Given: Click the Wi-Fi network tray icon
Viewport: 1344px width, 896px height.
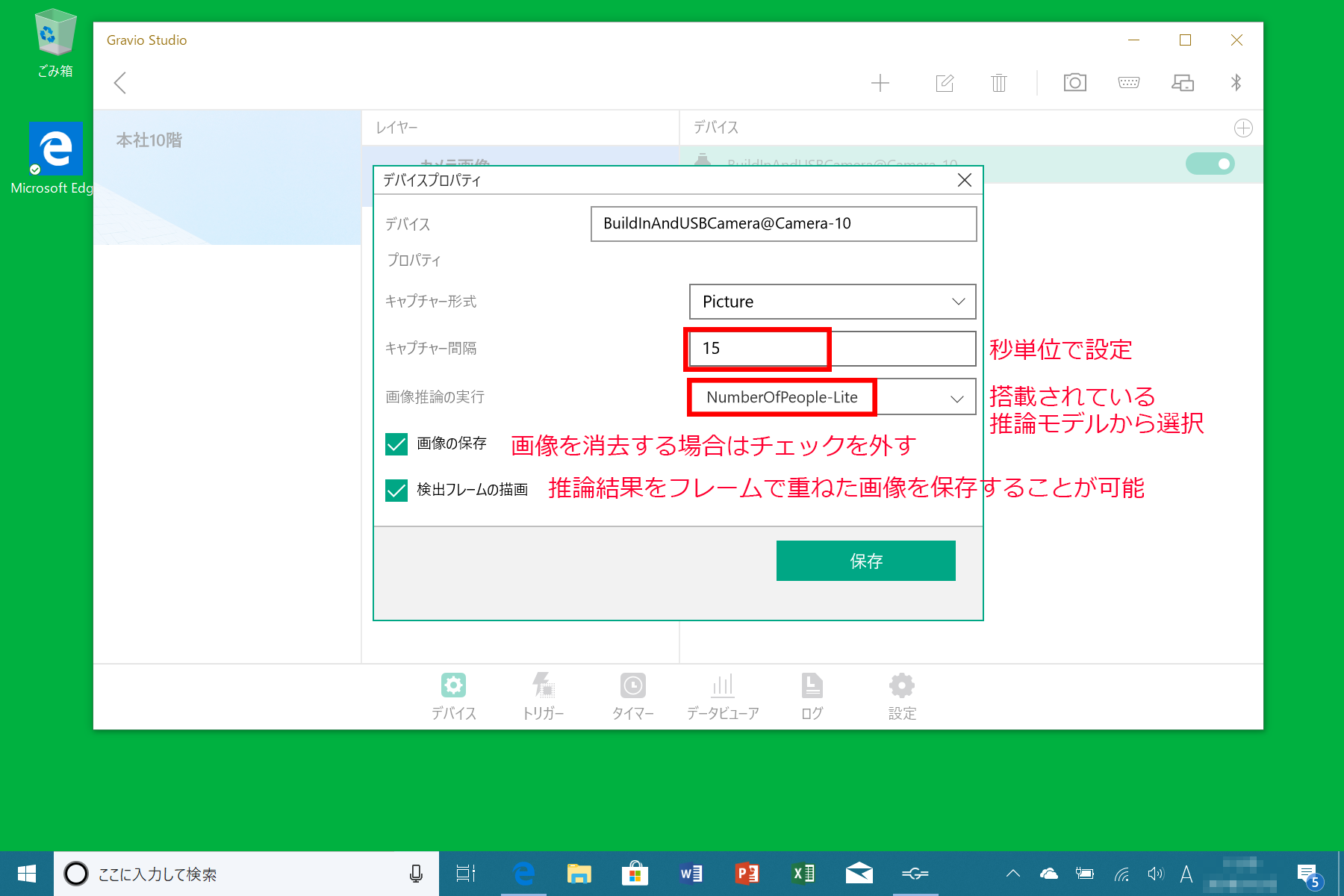Looking at the screenshot, I should click(1121, 874).
